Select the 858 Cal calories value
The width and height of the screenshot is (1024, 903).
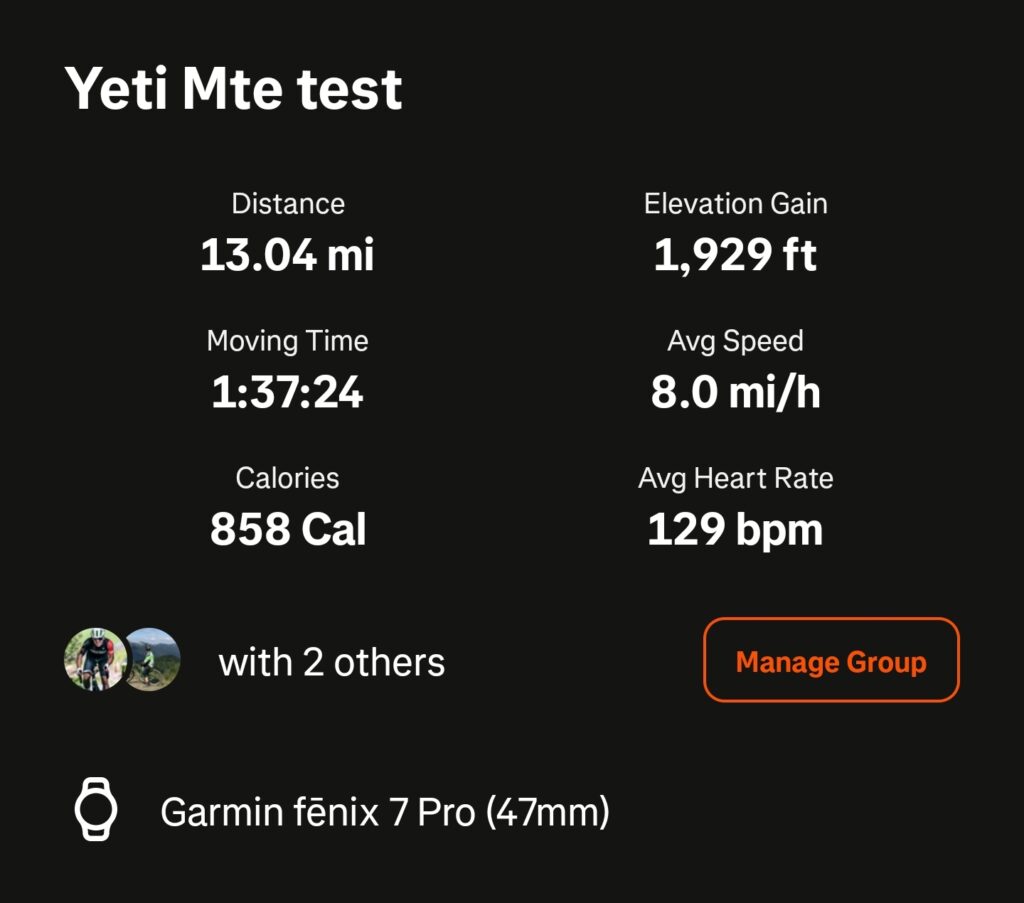(287, 529)
